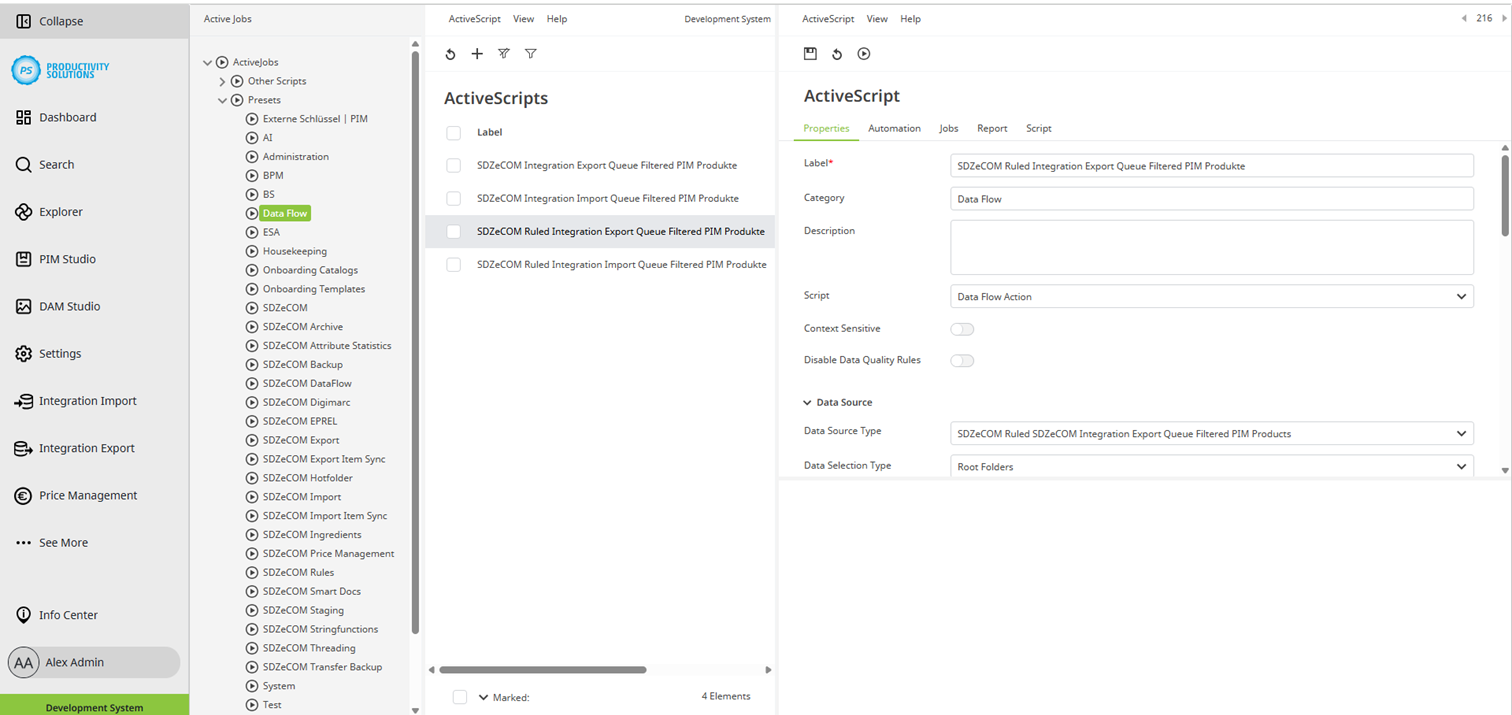This screenshot has width=1512, height=715.
Task: Select the Data Flow preset in the tree
Action: 285,213
